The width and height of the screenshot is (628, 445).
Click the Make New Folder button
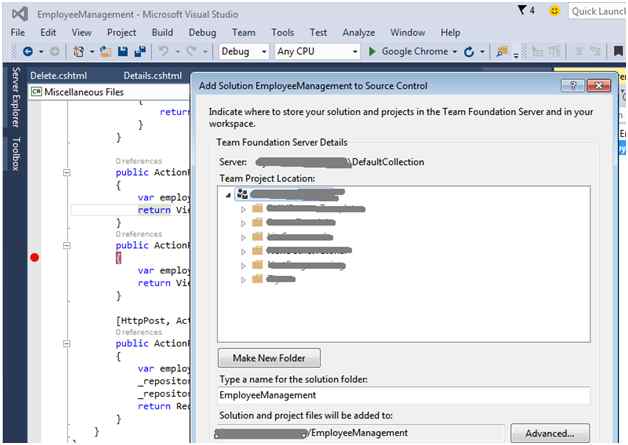coord(269,358)
